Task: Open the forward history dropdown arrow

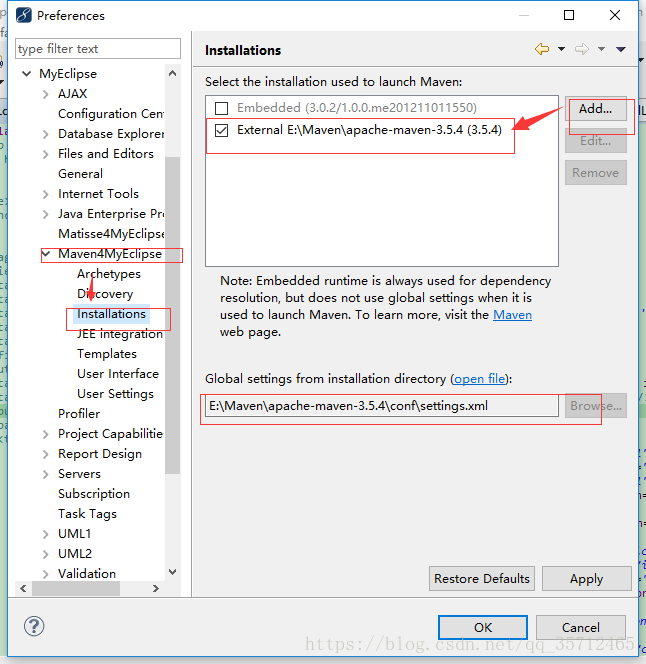Action: point(601,49)
